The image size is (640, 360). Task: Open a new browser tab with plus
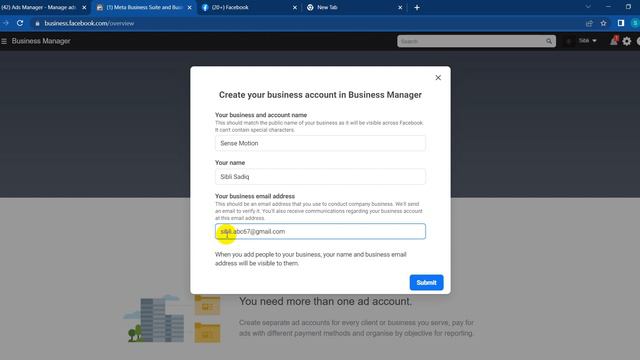coord(417,7)
